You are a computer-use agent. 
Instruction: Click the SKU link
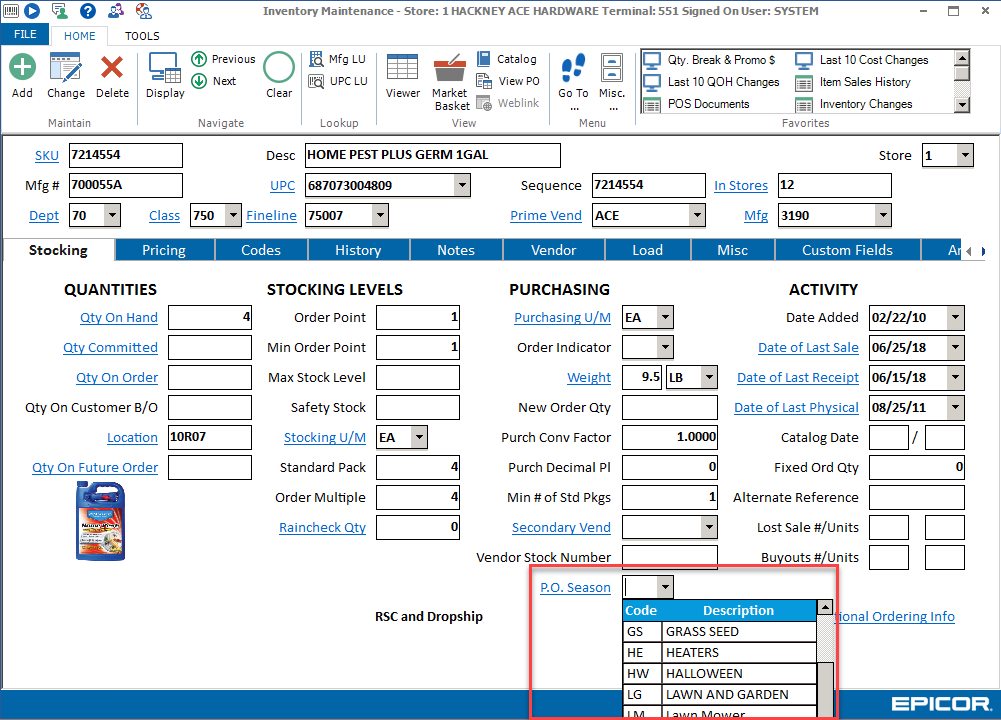47,156
